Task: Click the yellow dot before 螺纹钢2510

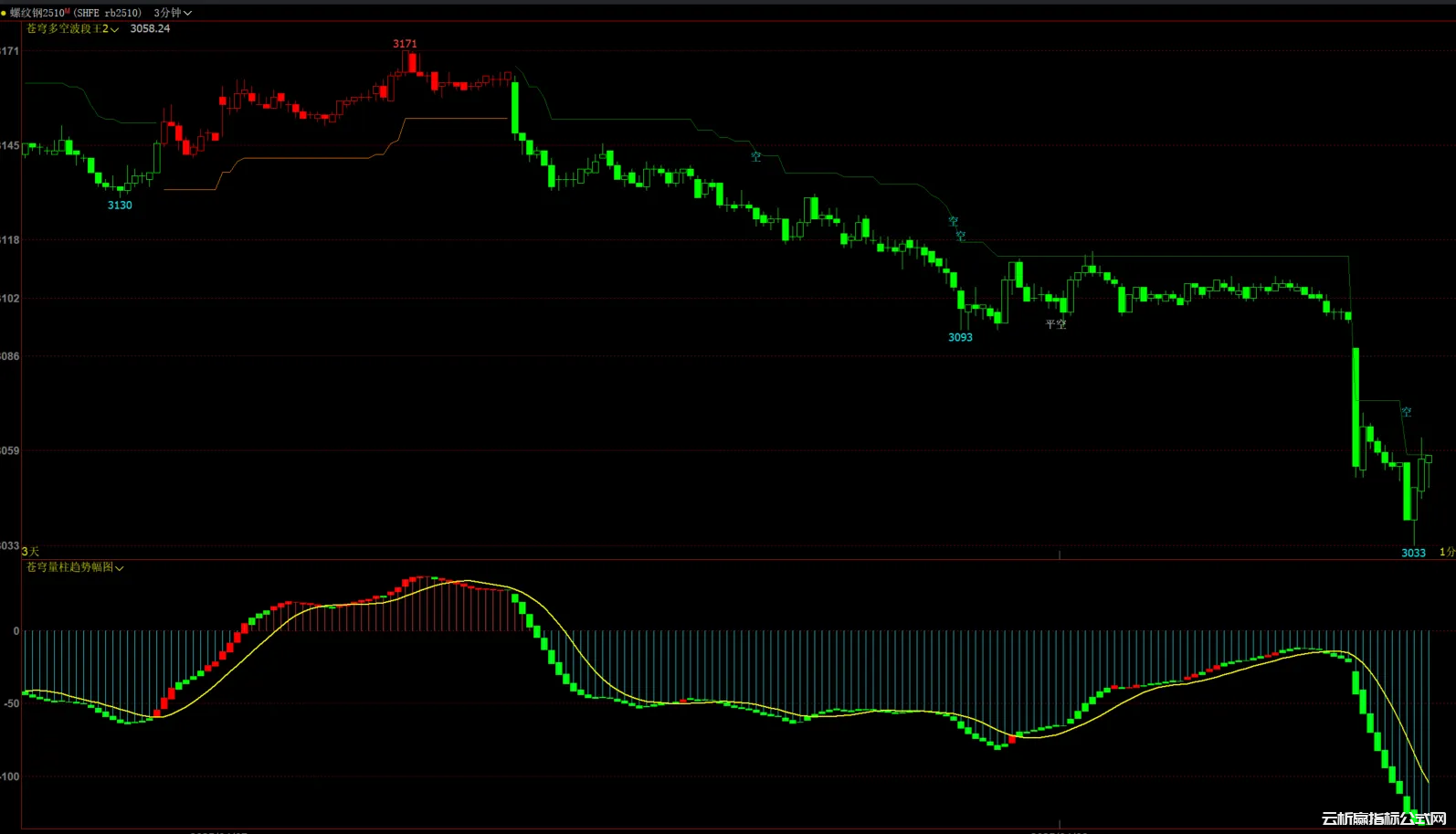Action: 4,13
